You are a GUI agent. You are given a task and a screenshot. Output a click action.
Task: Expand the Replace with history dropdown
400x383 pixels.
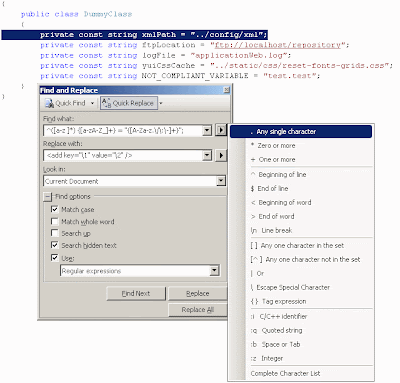tap(207, 155)
